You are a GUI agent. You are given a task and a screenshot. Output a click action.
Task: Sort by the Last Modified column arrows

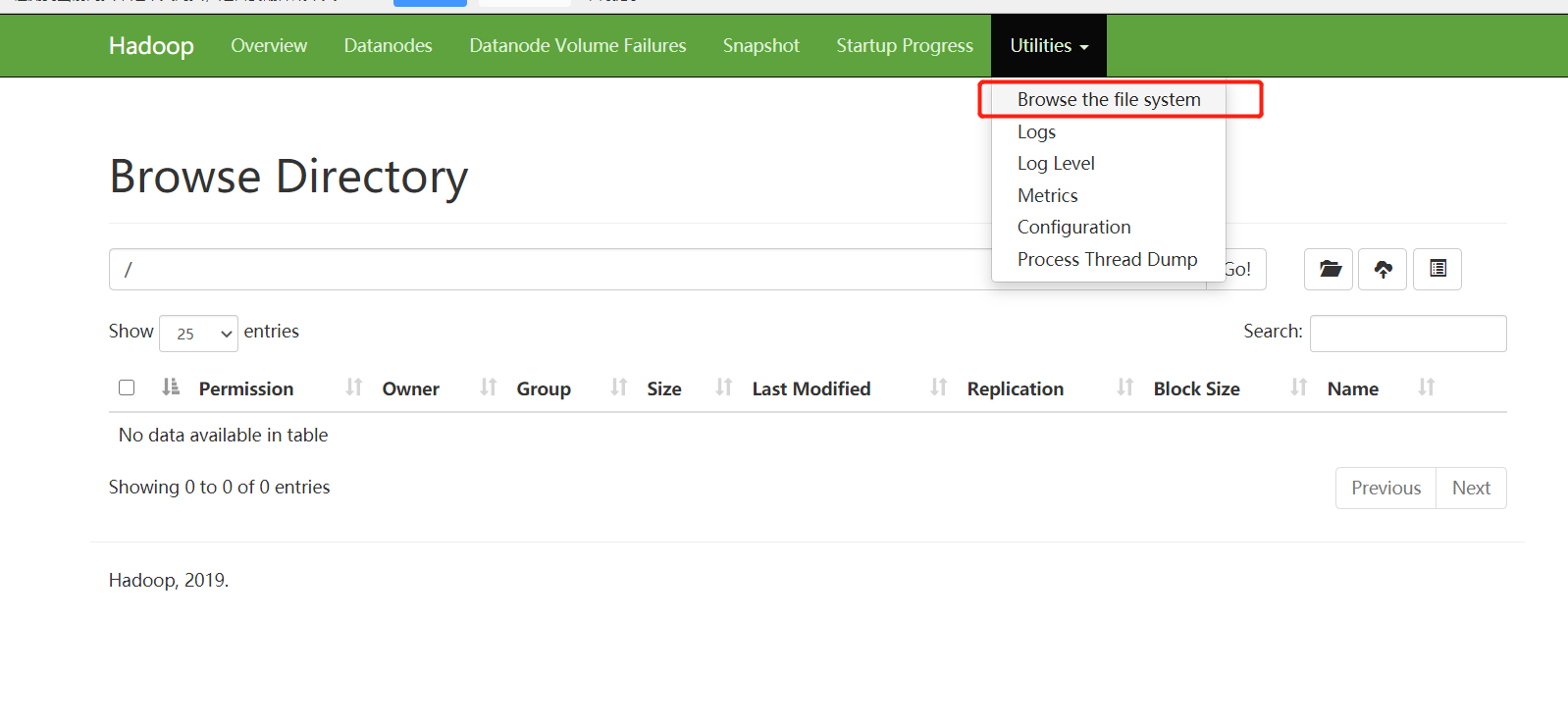[939, 387]
